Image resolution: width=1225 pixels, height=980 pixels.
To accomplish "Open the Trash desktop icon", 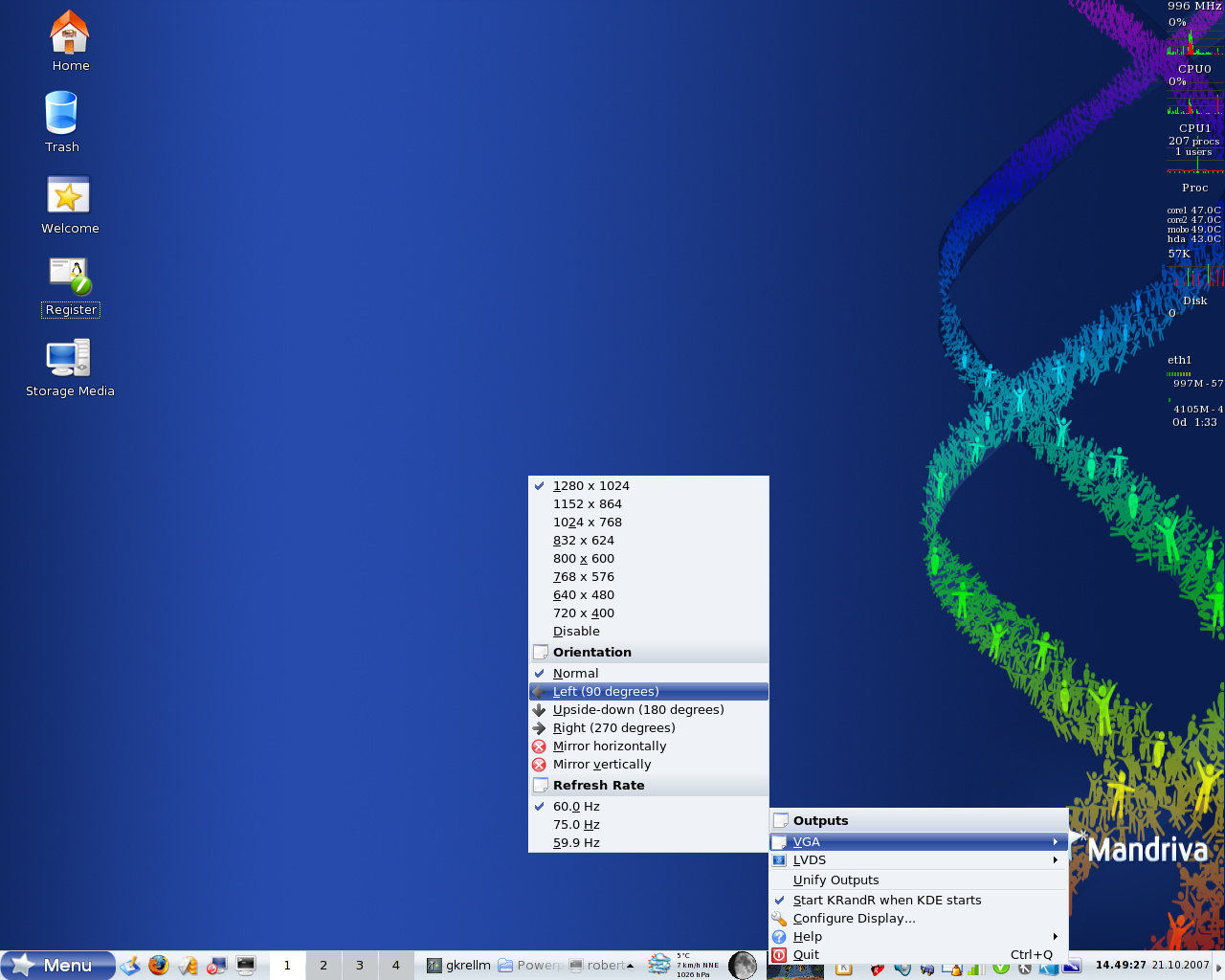I will coord(62,122).
